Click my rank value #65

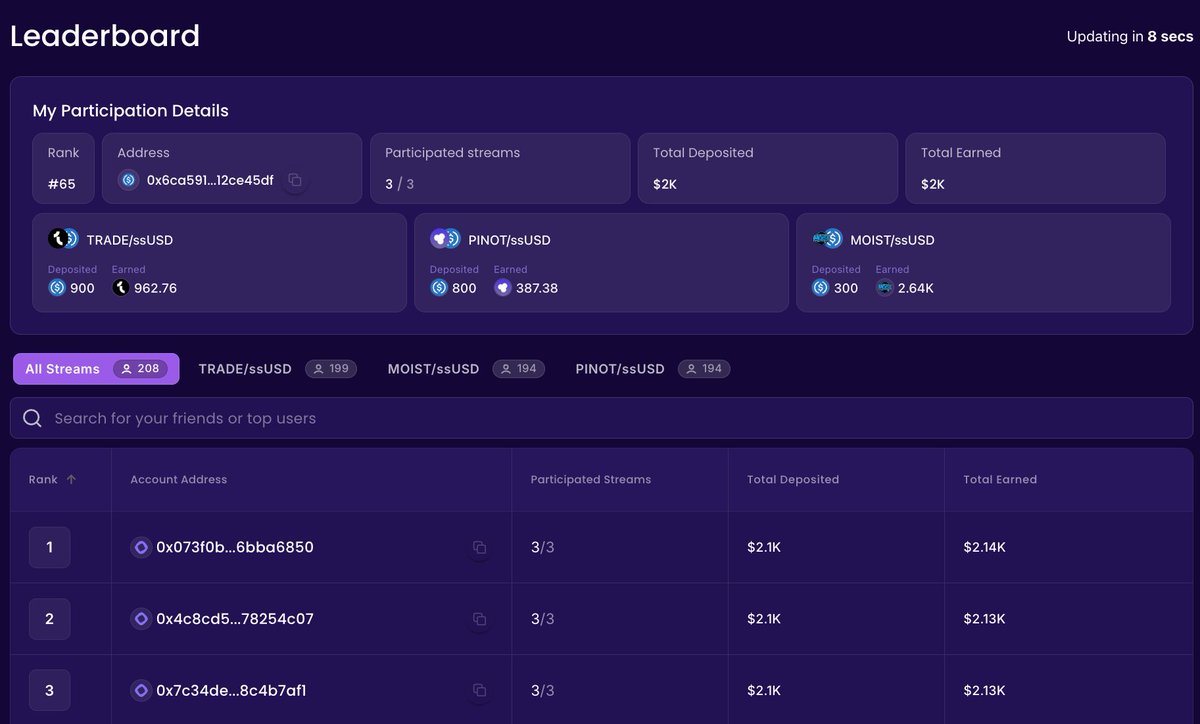(61, 184)
